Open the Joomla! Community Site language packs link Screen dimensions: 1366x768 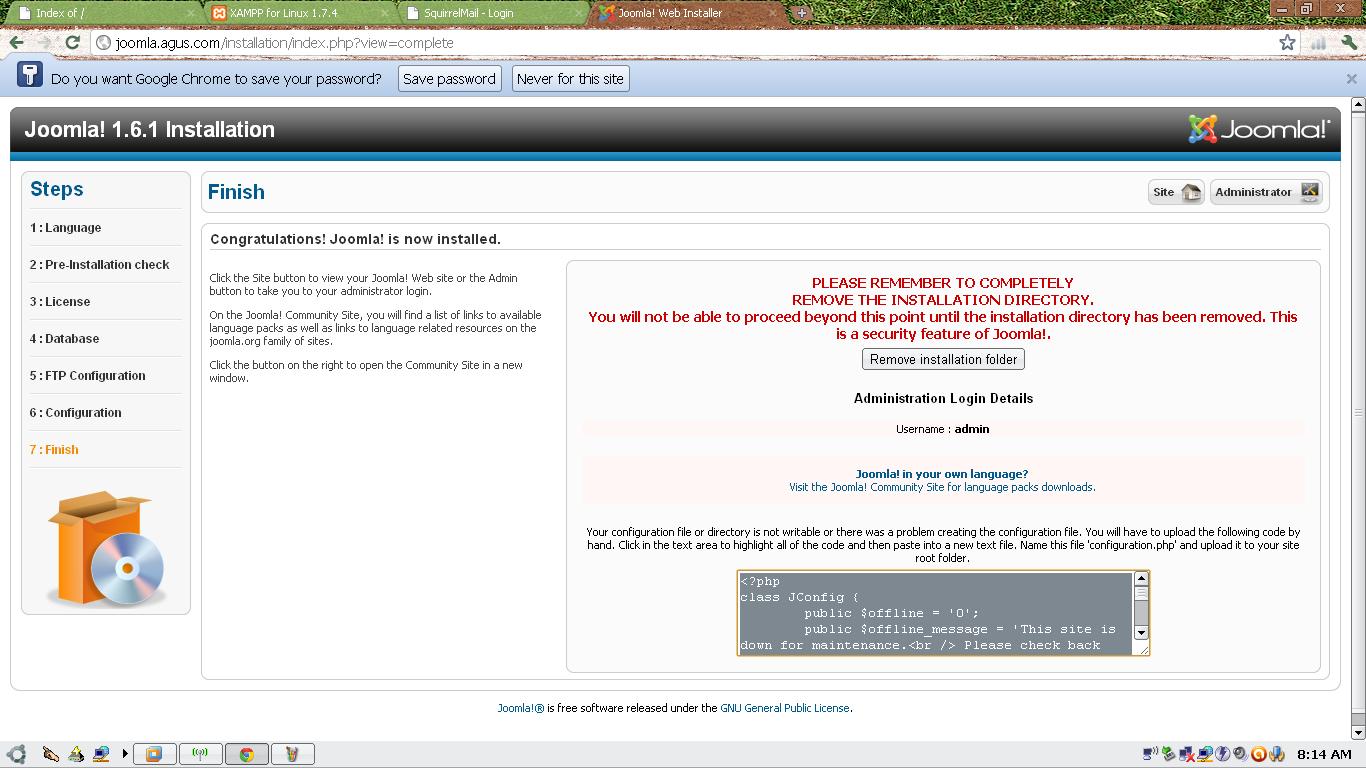point(942,487)
